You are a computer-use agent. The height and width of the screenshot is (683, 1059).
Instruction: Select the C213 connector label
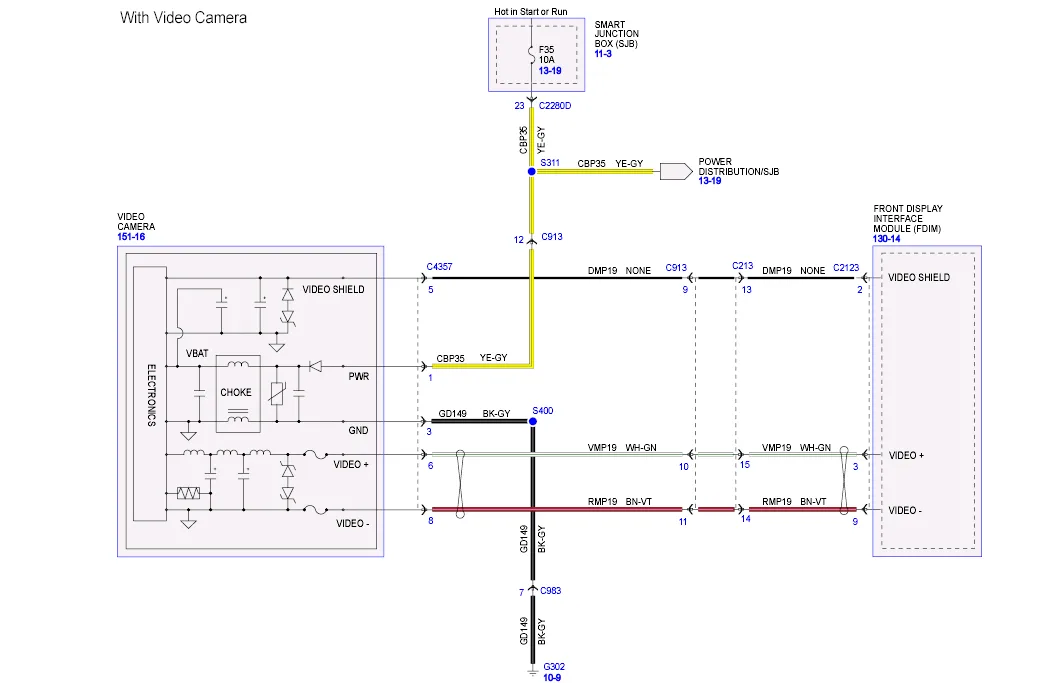[742, 266]
